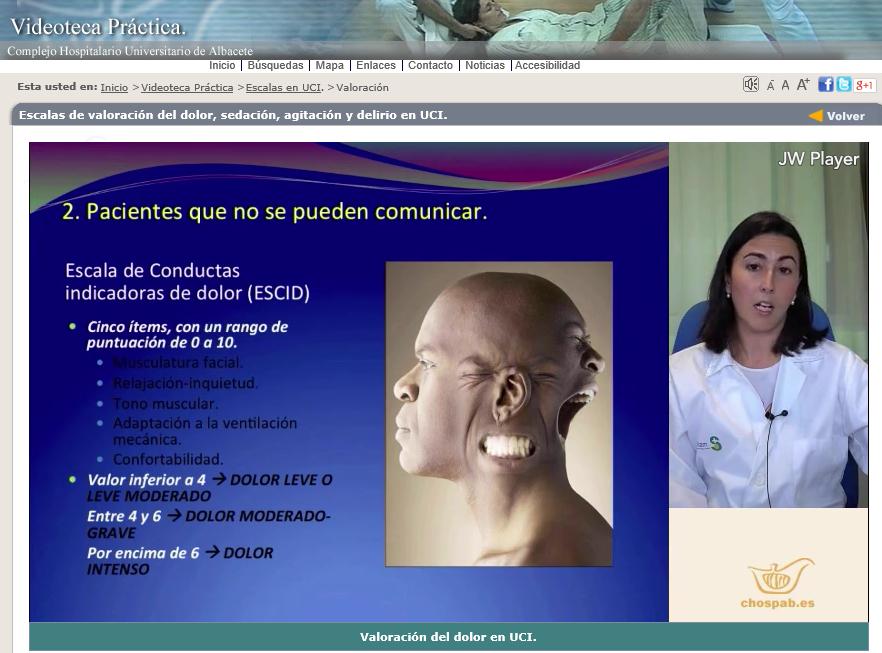This screenshot has height=653, width=882.
Task: Open the Enlaces menu item
Action: (376, 66)
